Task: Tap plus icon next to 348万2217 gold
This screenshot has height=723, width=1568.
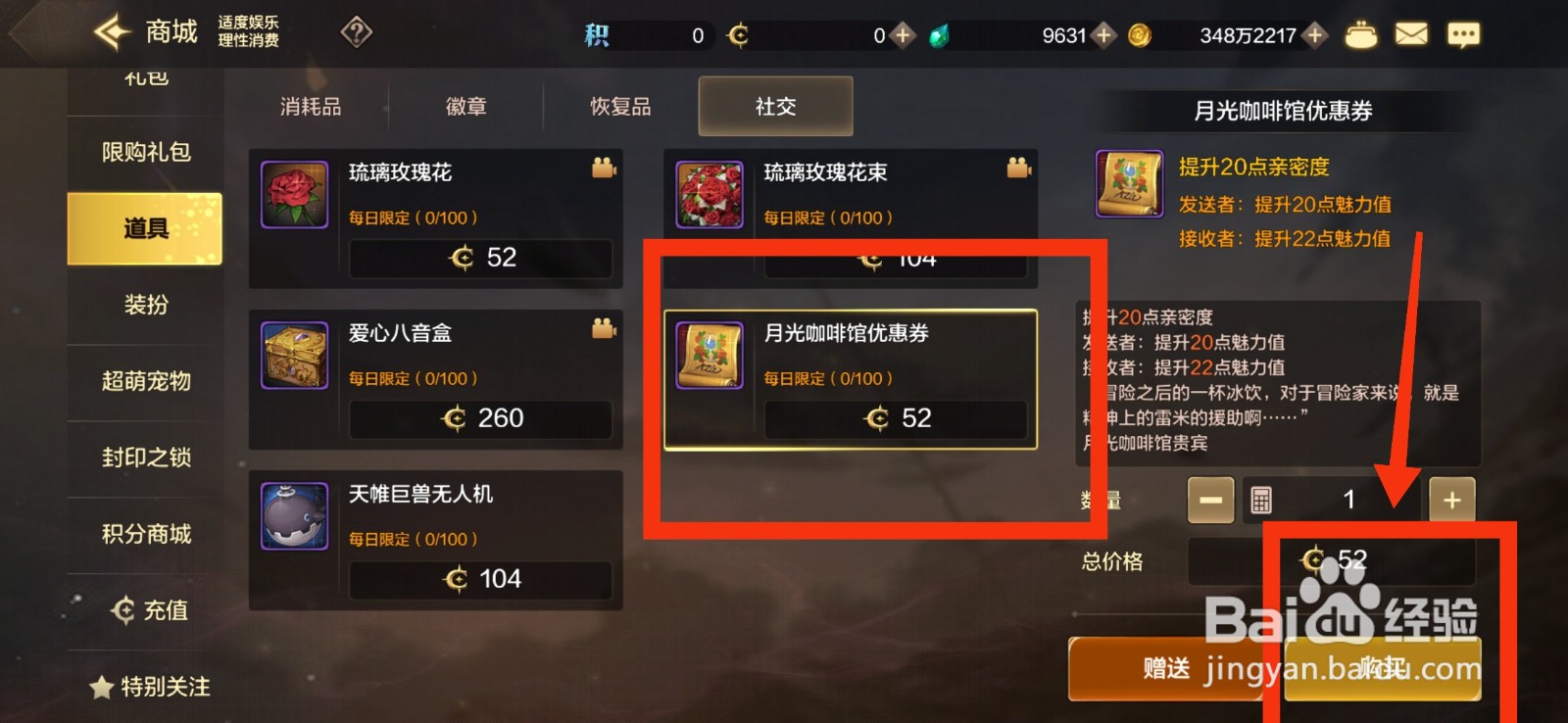Action: [x=1315, y=35]
